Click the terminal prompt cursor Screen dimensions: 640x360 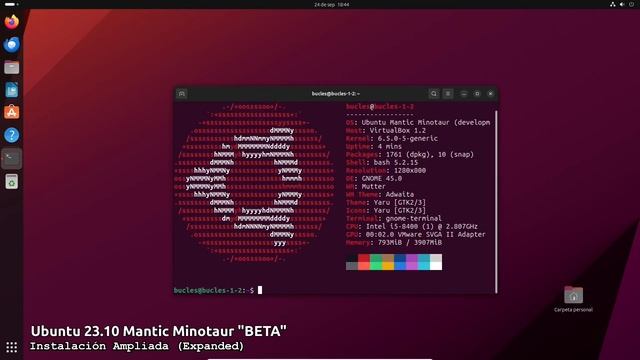[x=260, y=290]
